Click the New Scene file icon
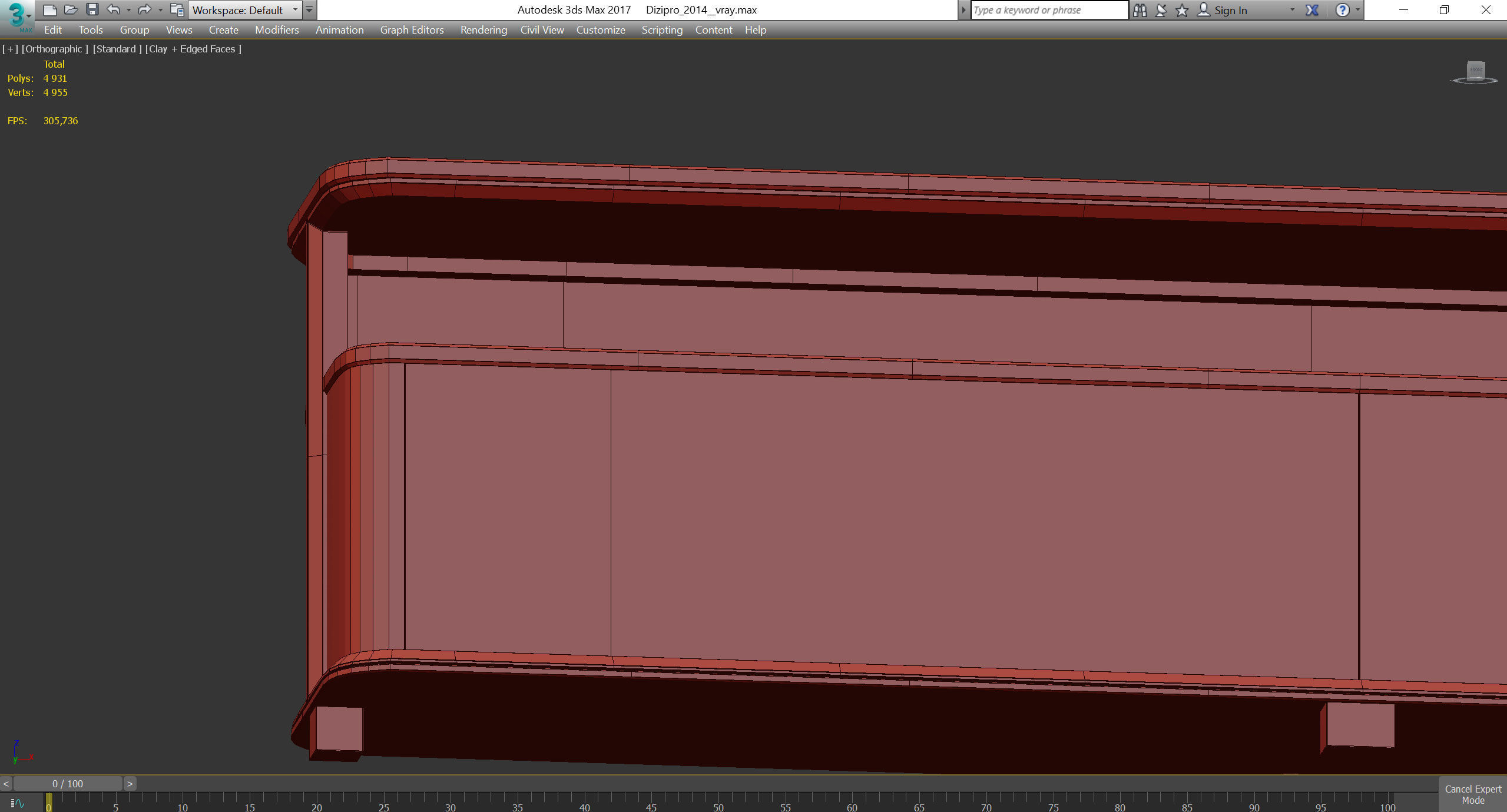This screenshot has width=1507, height=812. point(50,10)
